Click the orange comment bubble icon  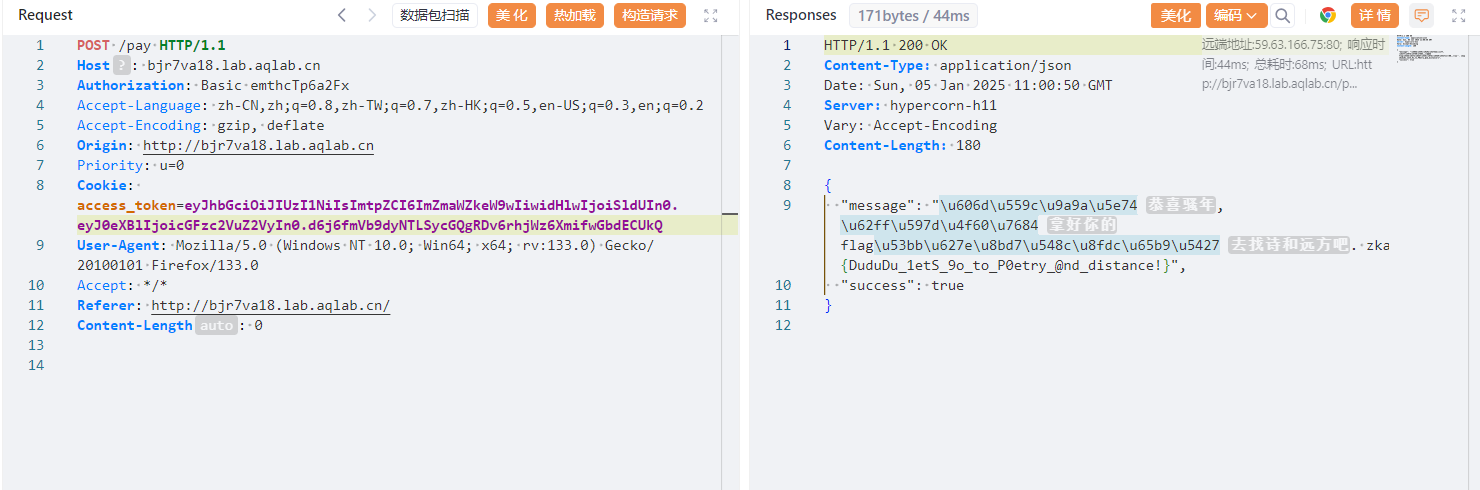[x=1420, y=15]
